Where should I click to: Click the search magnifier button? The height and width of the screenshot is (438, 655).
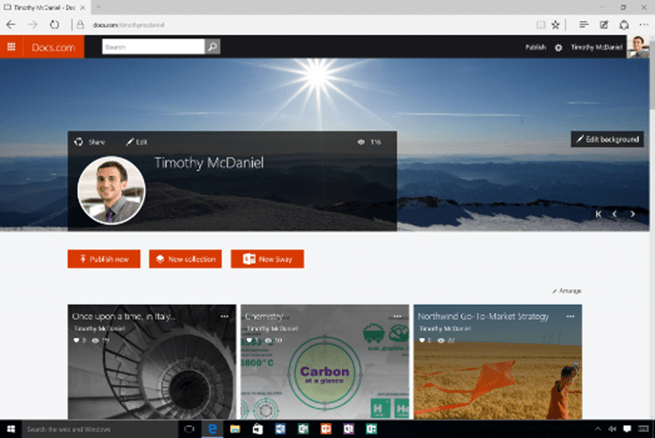pos(213,47)
